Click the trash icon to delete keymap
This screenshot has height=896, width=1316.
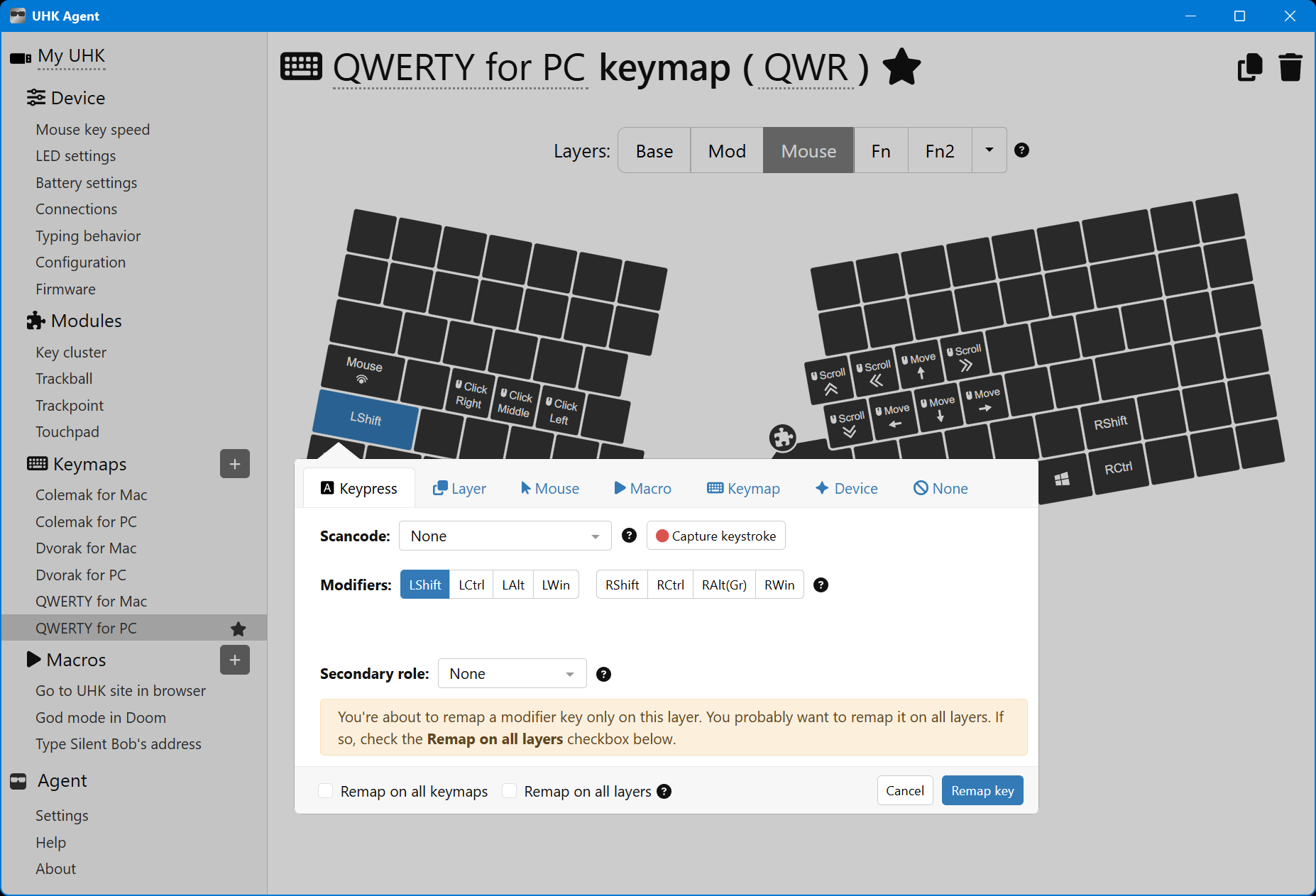1290,68
